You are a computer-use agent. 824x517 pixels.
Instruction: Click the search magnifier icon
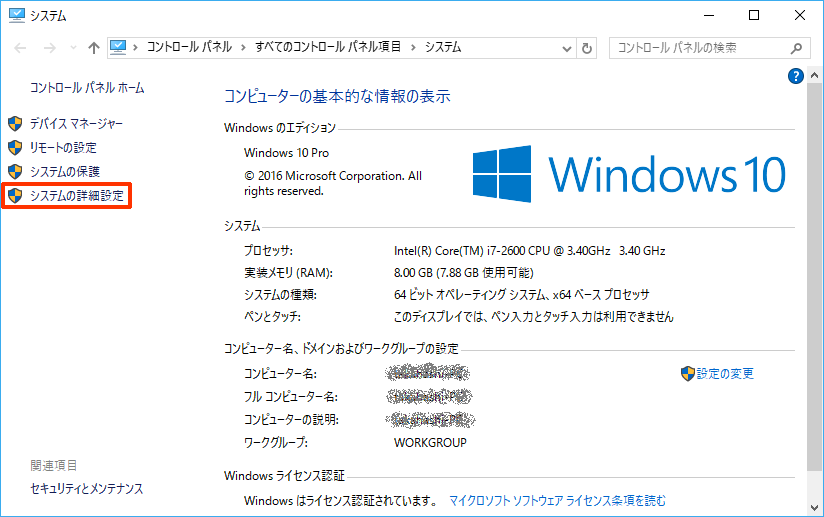(796, 48)
